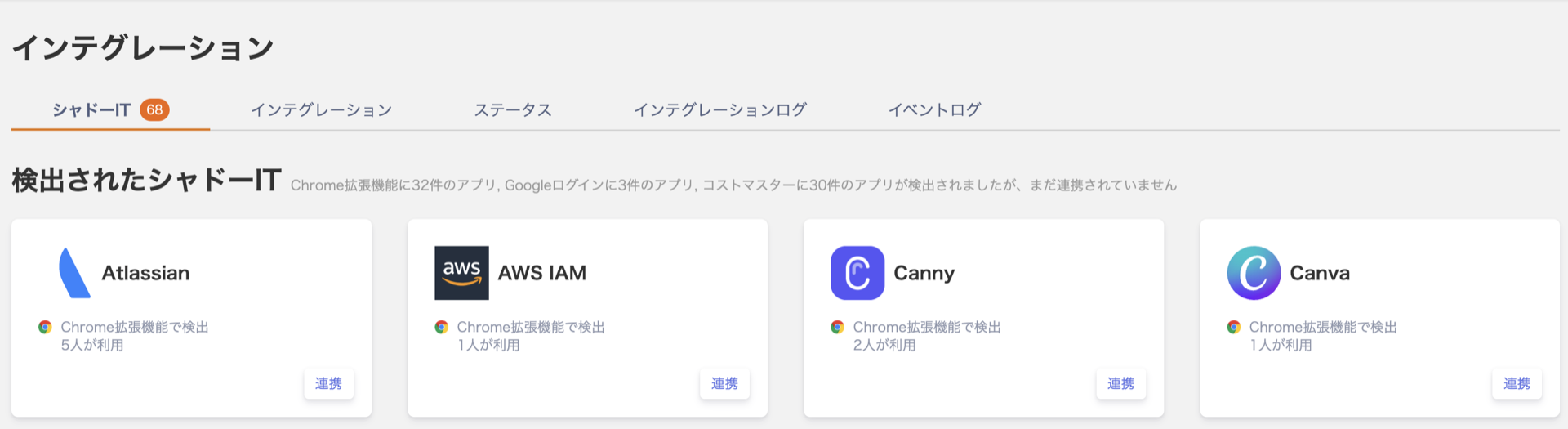1568x429 pixels.
Task: Click 連携 button for Canny
Action: point(1120,383)
